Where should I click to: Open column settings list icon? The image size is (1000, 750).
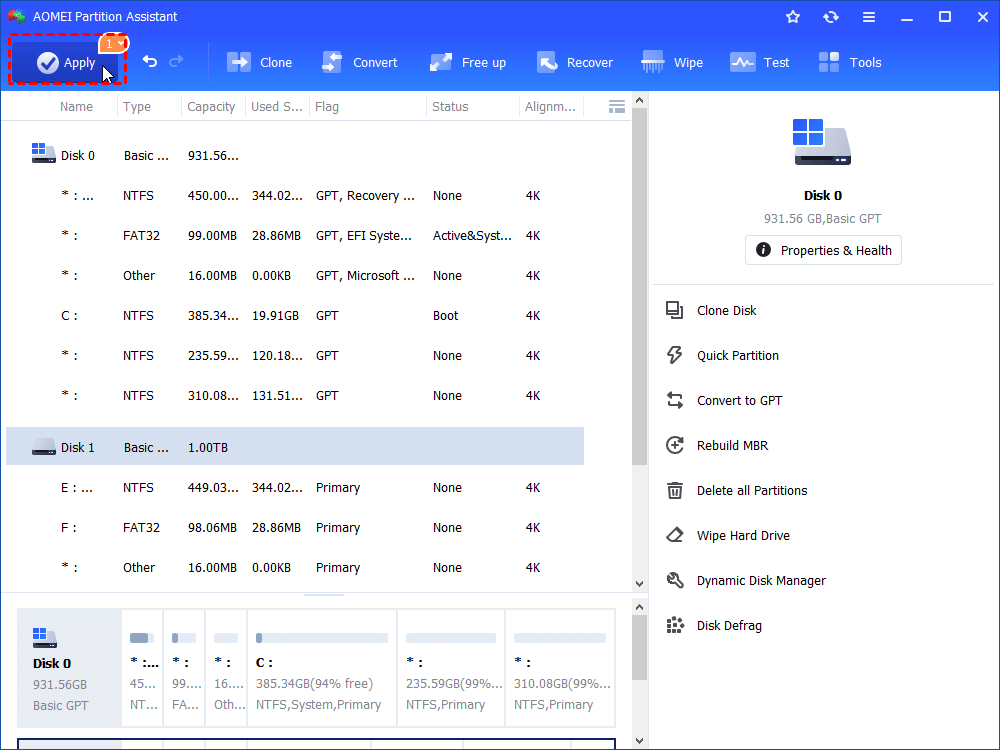(x=617, y=107)
